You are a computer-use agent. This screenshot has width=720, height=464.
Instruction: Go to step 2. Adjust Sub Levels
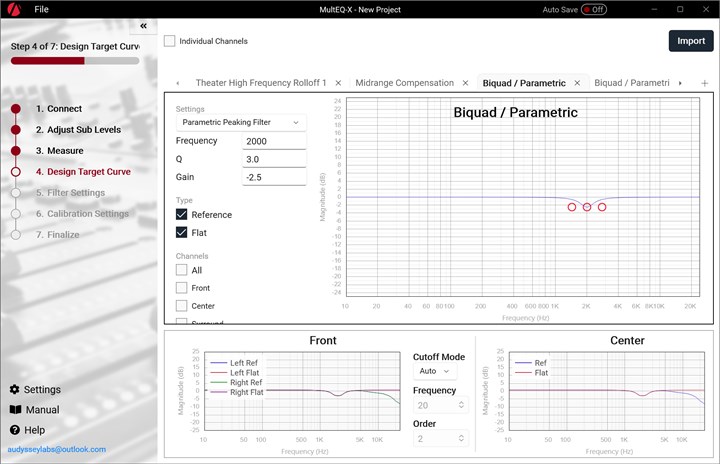tap(79, 130)
